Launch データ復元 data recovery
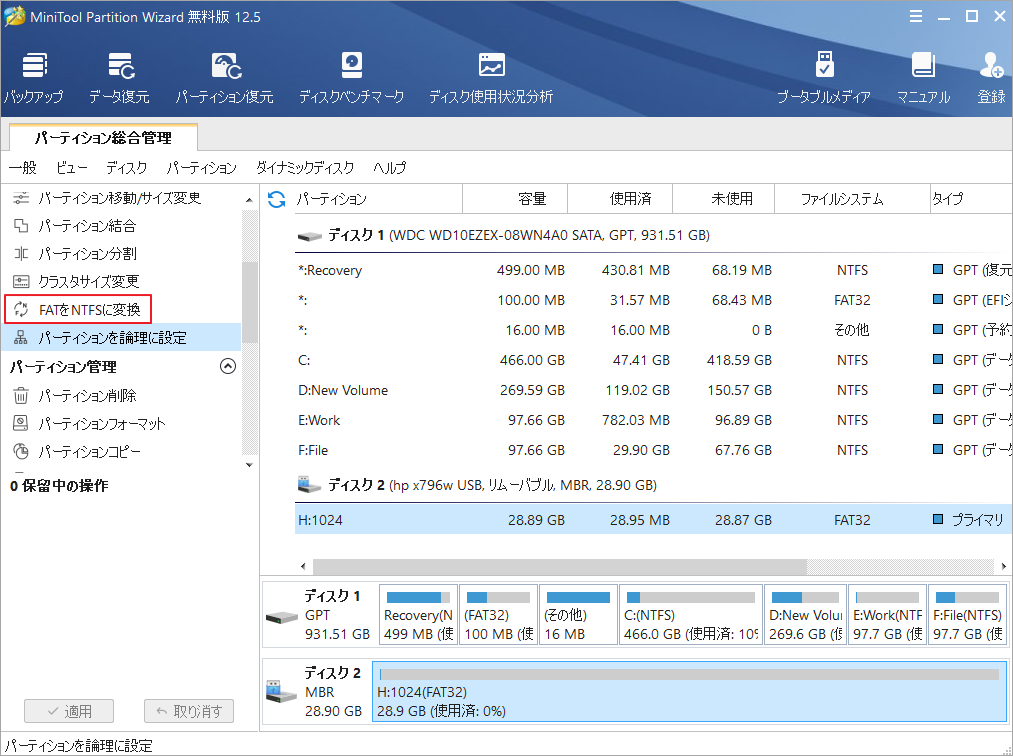Image resolution: width=1013 pixels, height=756 pixels. point(120,78)
